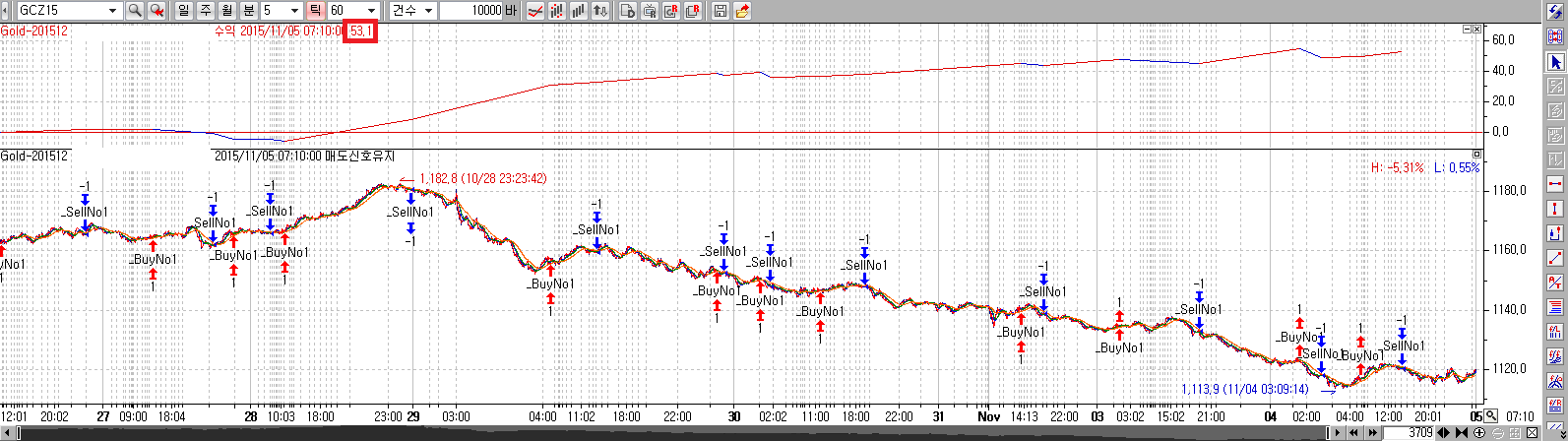Viewport: 1568px width, 441px height.
Task: Open the GCZ15 symbol dropdown
Action: 111,11
